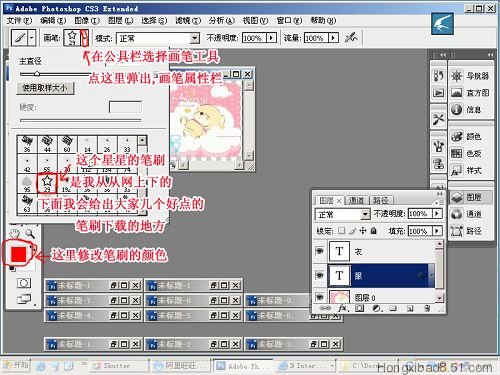Viewport: 500px width, 375px height.
Task: Open the layer opacity slider arrow
Action: pyautogui.click(x=437, y=214)
